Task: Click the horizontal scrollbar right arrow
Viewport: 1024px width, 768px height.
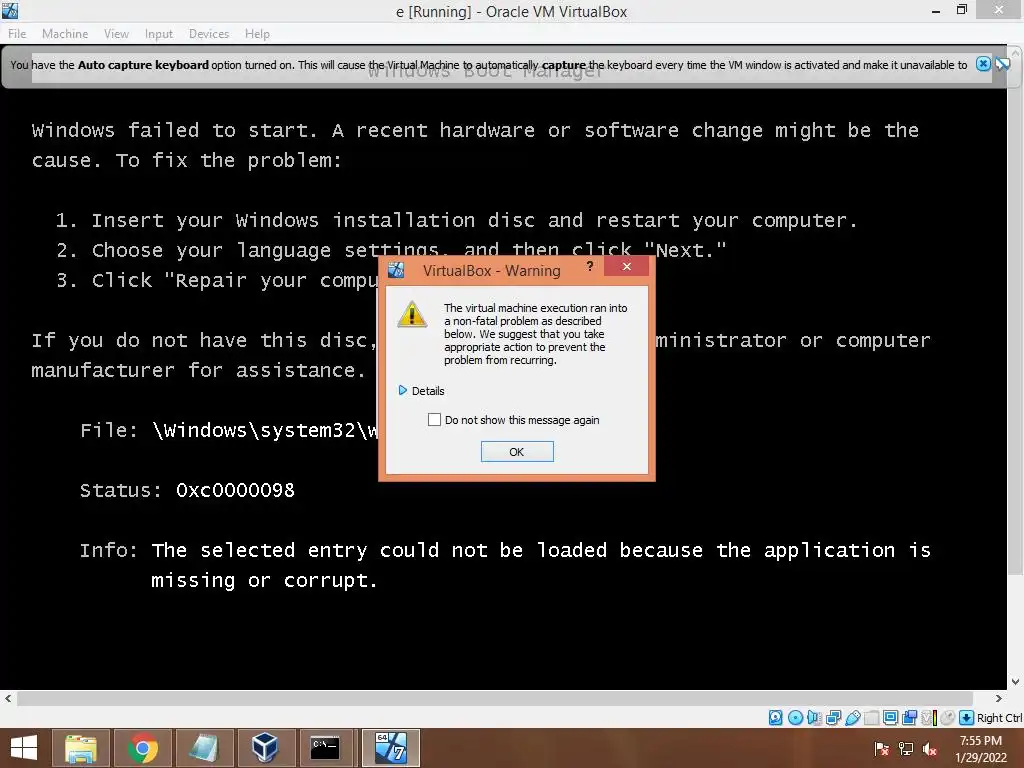Action: click(x=999, y=699)
